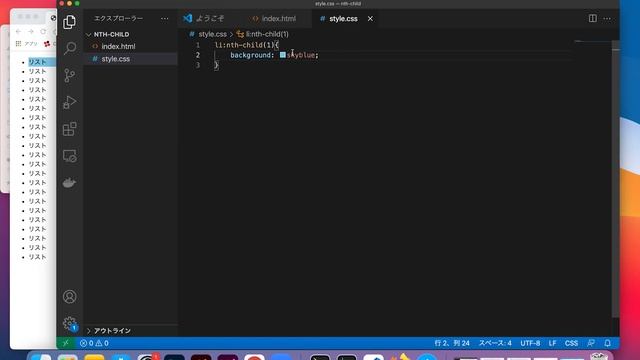Click the 行 2、列 24 cursor position
640x360 pixels.
click(x=452, y=343)
